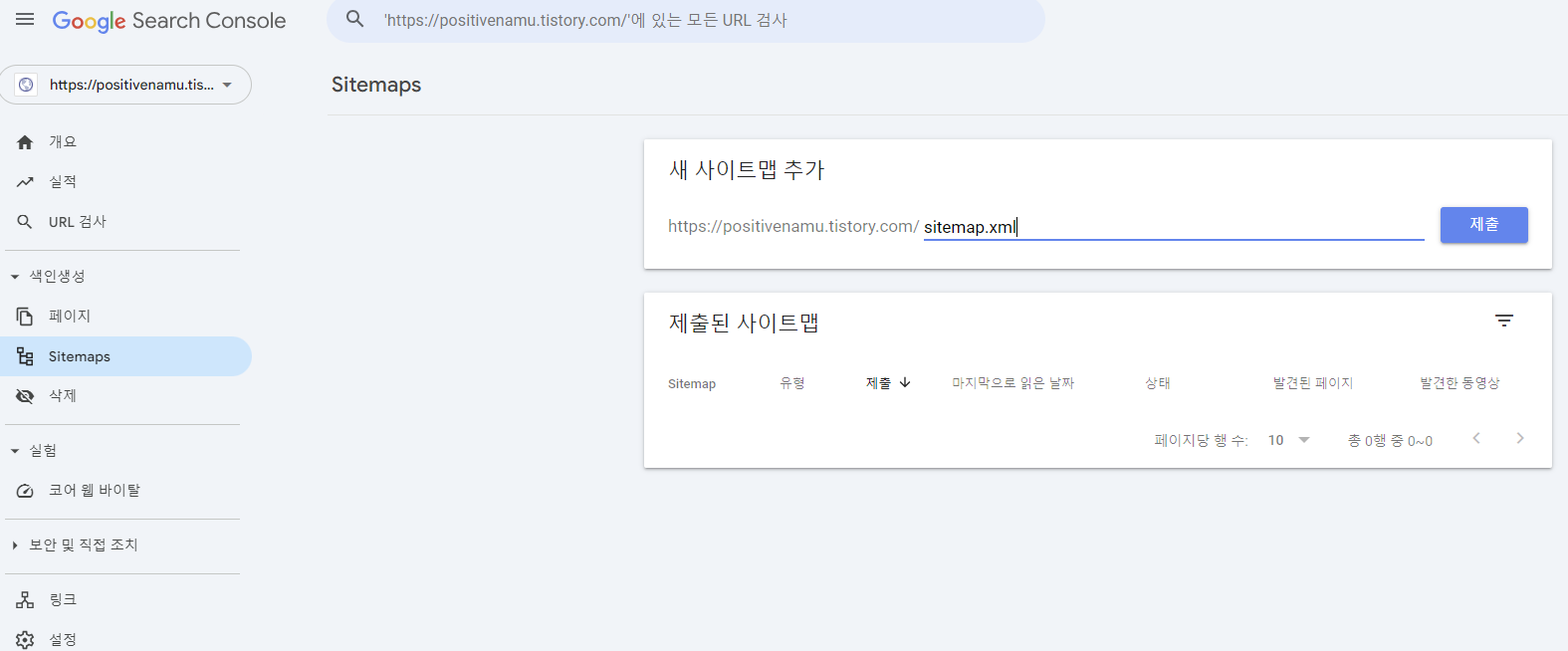Click the https://positivenamu.tistory.com/ prefix text

[x=793, y=227]
